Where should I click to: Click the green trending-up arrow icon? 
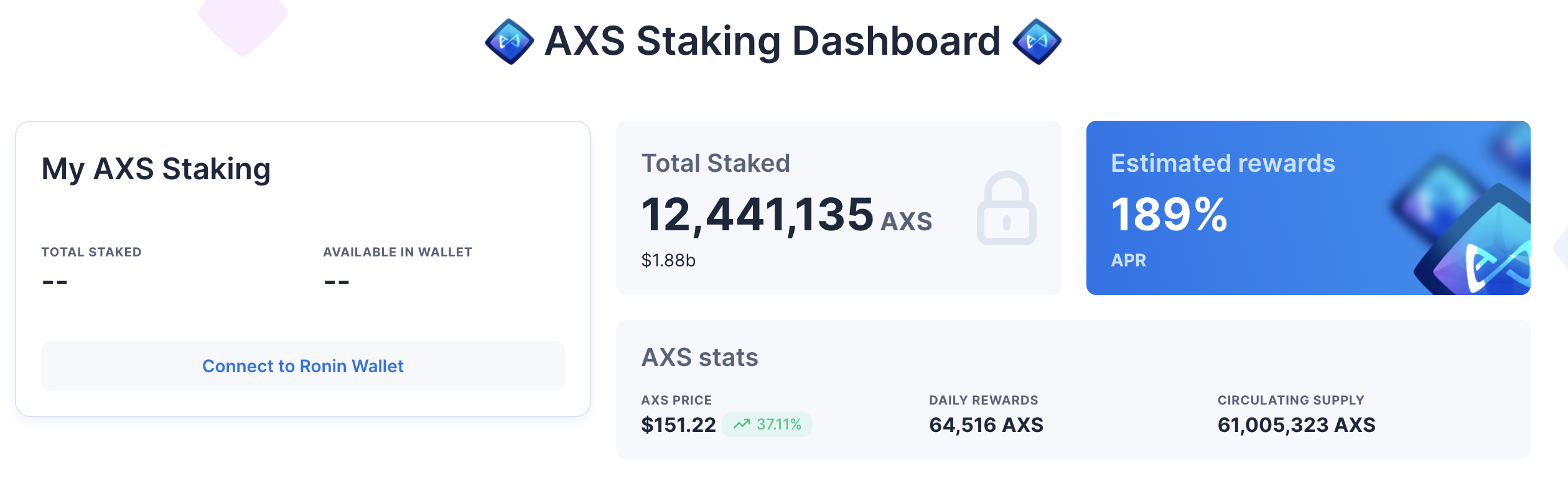pos(742,424)
